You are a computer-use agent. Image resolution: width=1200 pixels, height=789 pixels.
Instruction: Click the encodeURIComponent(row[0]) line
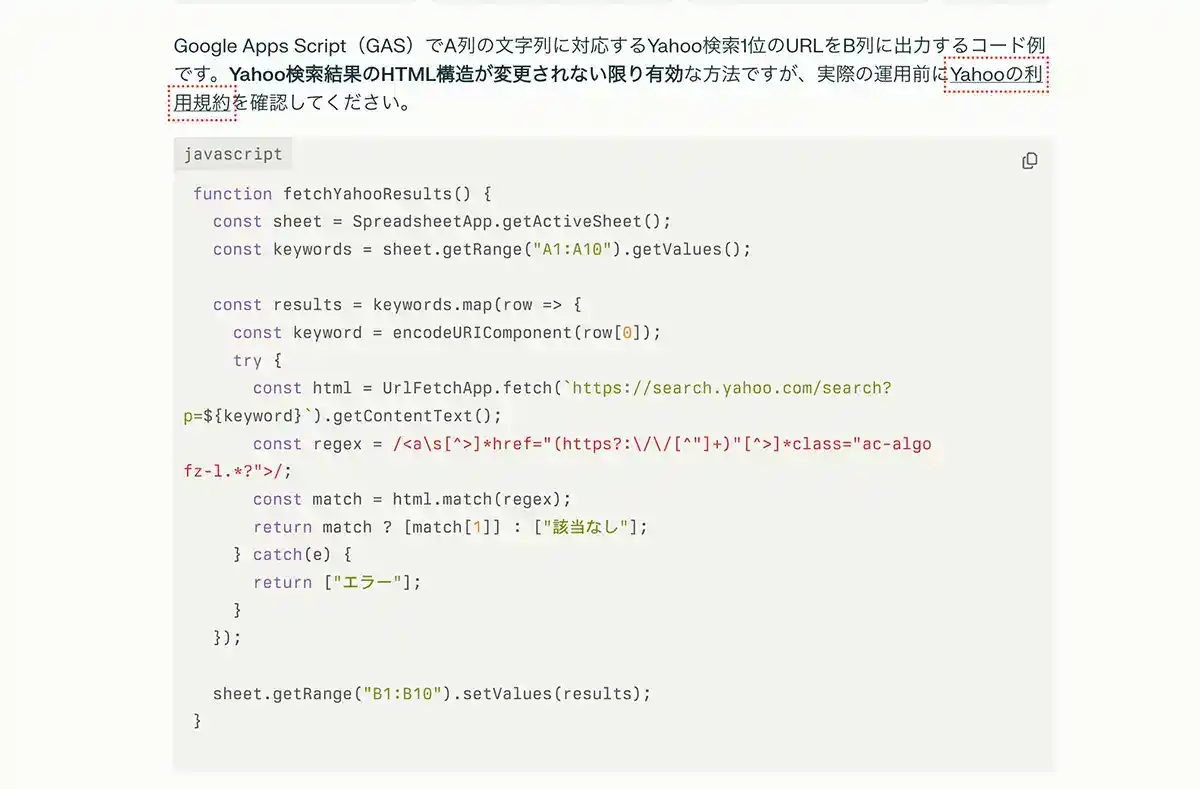[x=447, y=333]
